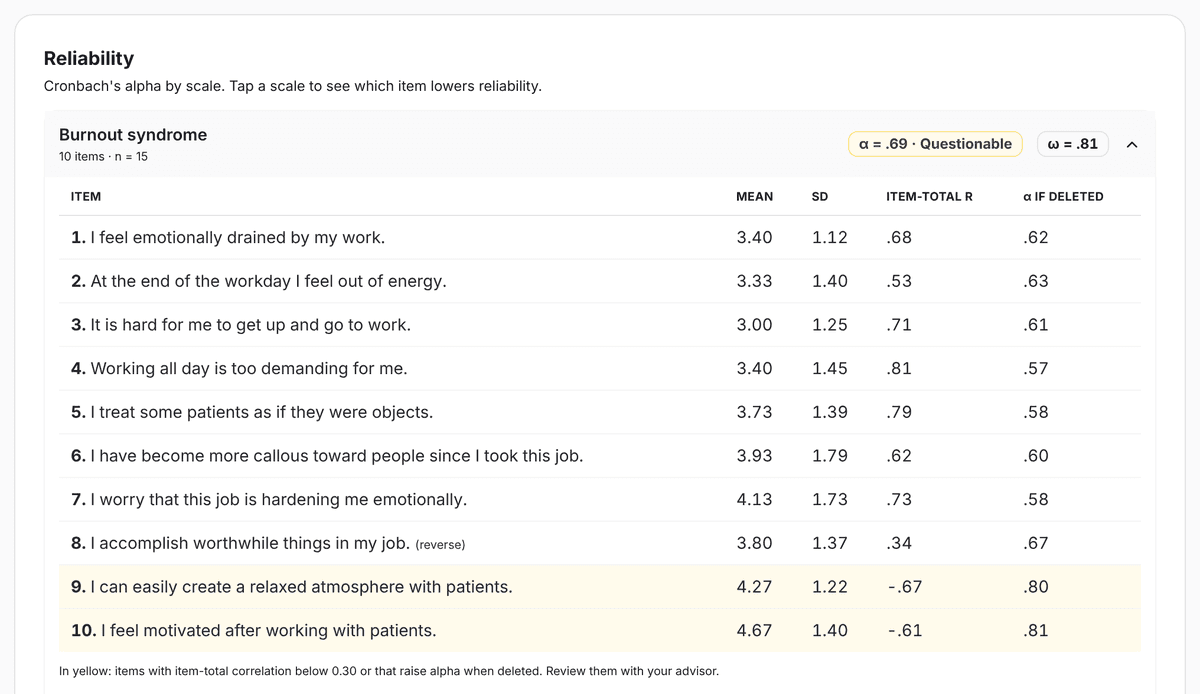
Task: Click item 9's alpha-if-deleted value .80
Action: pos(1036,587)
